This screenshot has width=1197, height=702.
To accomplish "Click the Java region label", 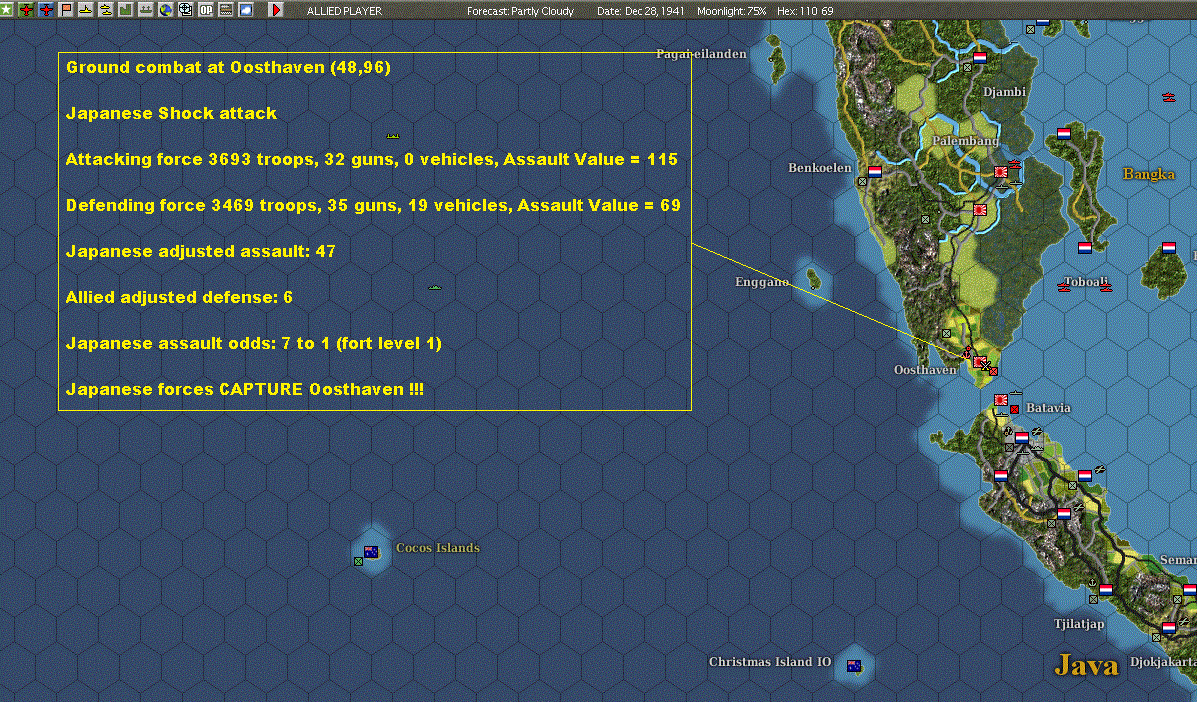I will [x=1086, y=665].
